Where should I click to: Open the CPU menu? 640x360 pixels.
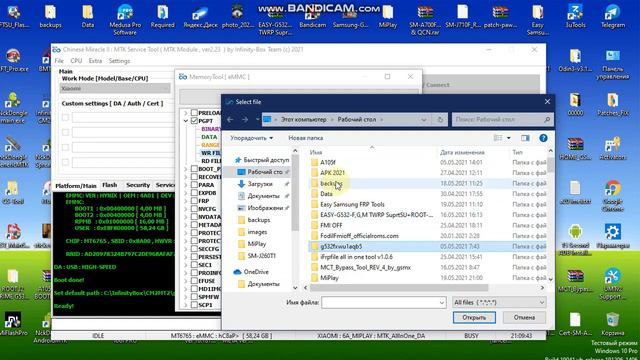[76, 61]
